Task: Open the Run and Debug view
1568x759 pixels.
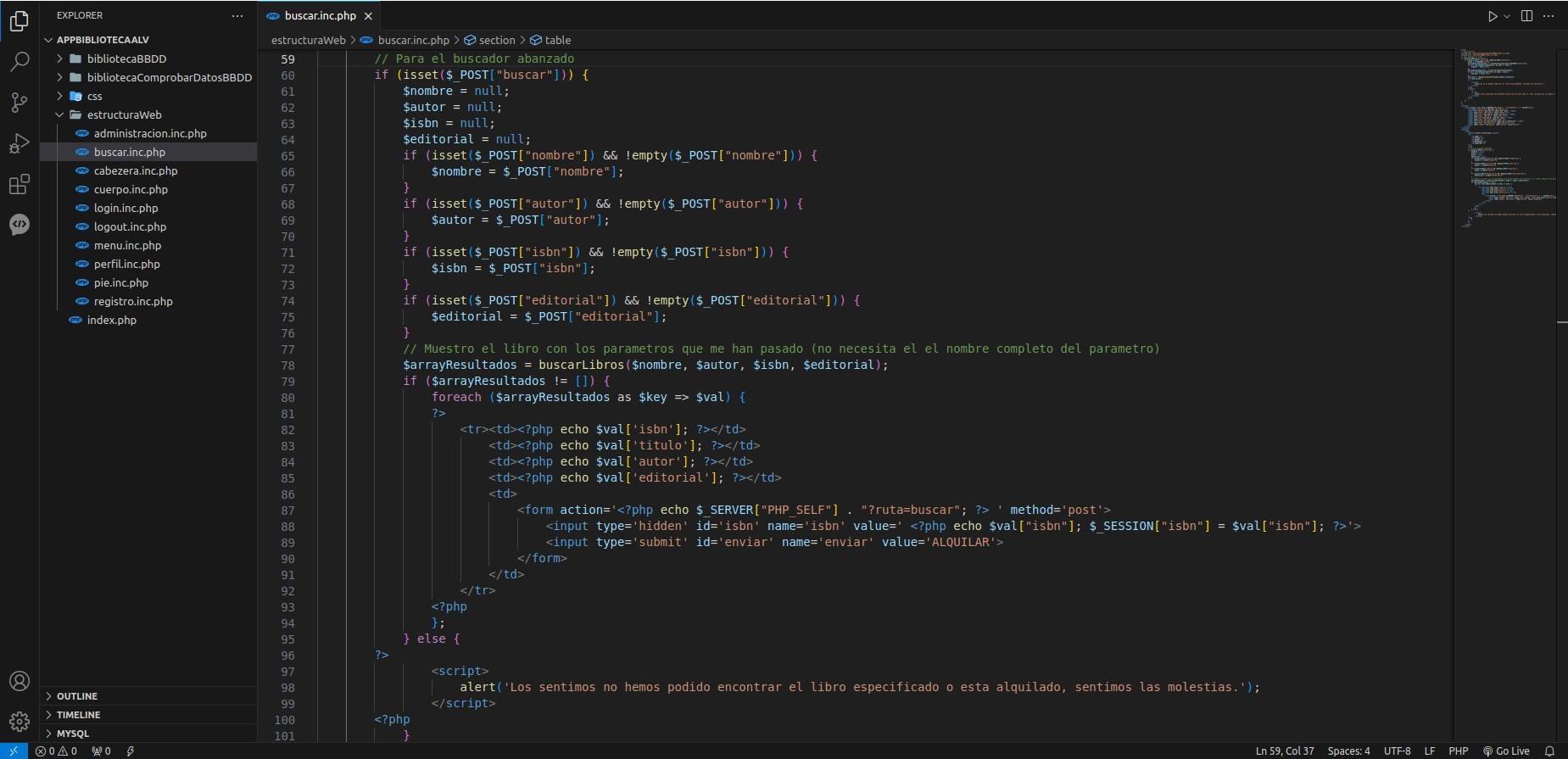Action: point(19,142)
